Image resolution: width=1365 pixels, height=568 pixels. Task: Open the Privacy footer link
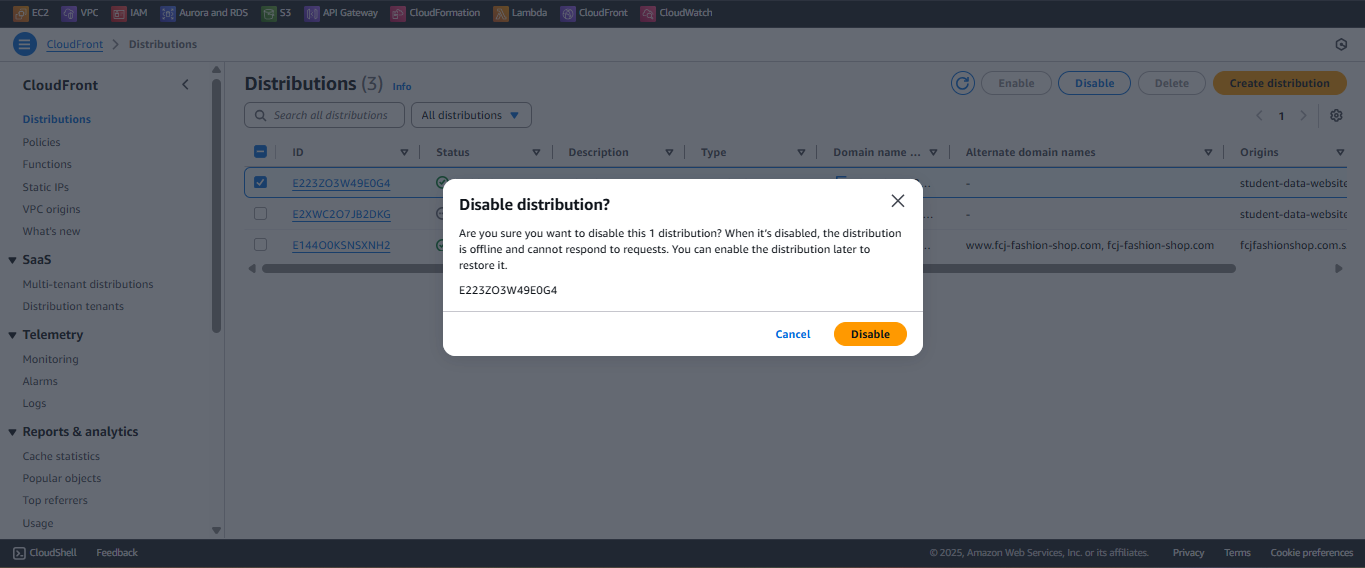pos(1188,553)
